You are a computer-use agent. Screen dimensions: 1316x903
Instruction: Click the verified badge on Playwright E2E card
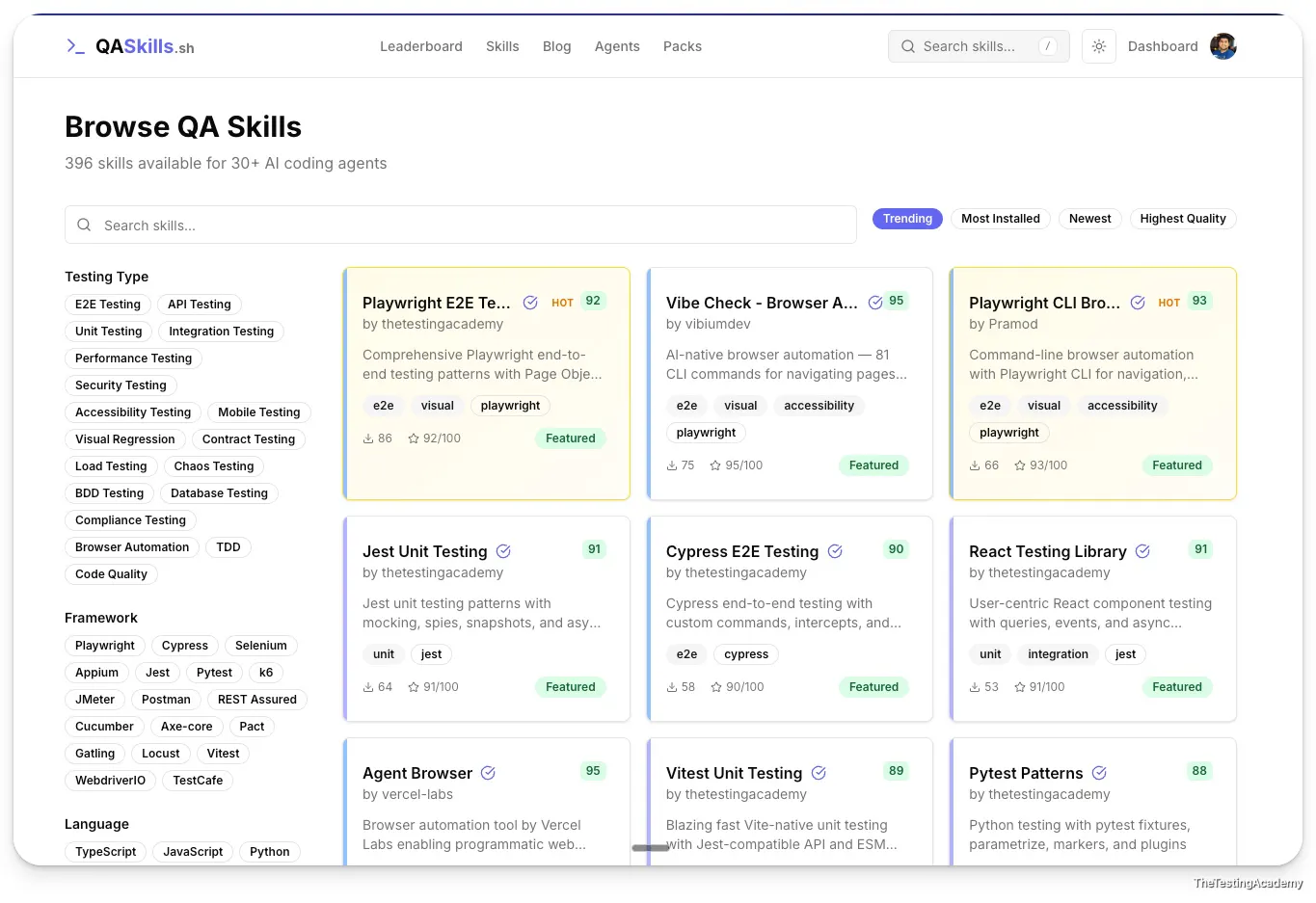pos(530,303)
